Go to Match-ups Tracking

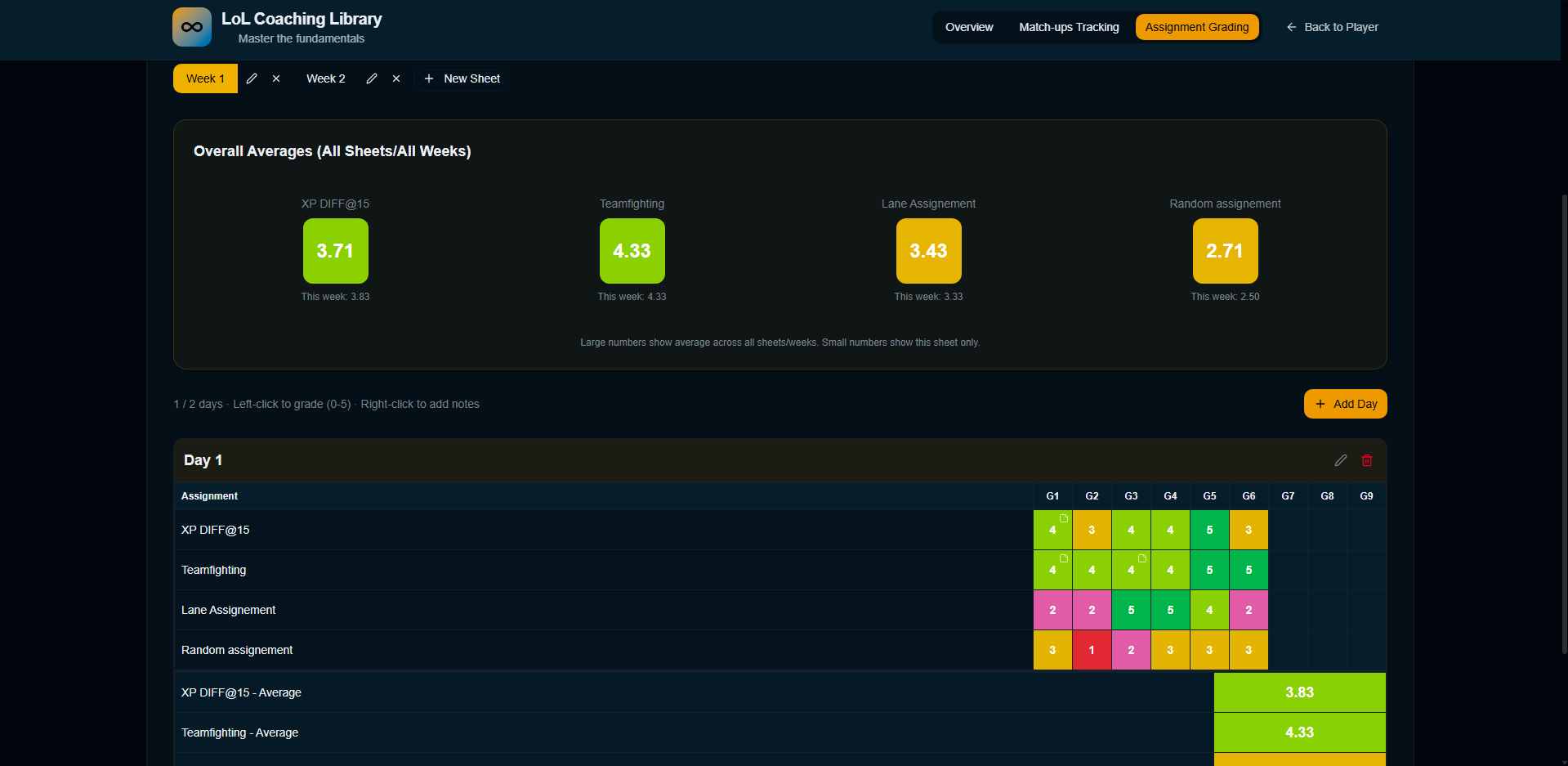coord(1069,27)
